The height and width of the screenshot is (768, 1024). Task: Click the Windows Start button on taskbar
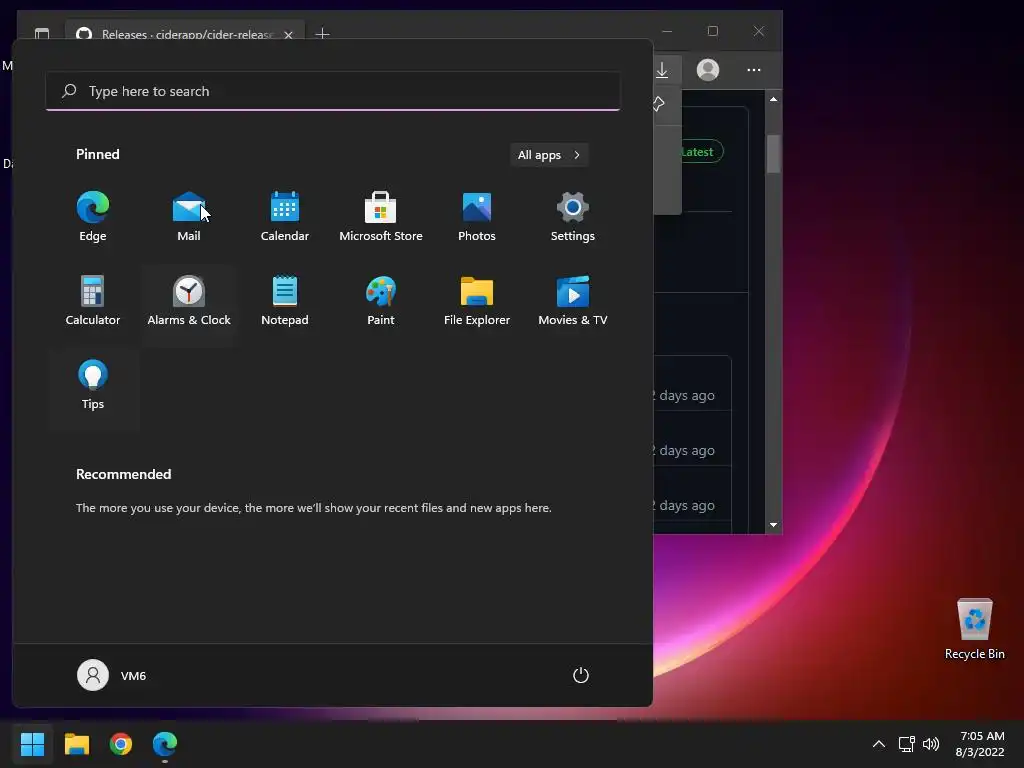[x=32, y=744]
